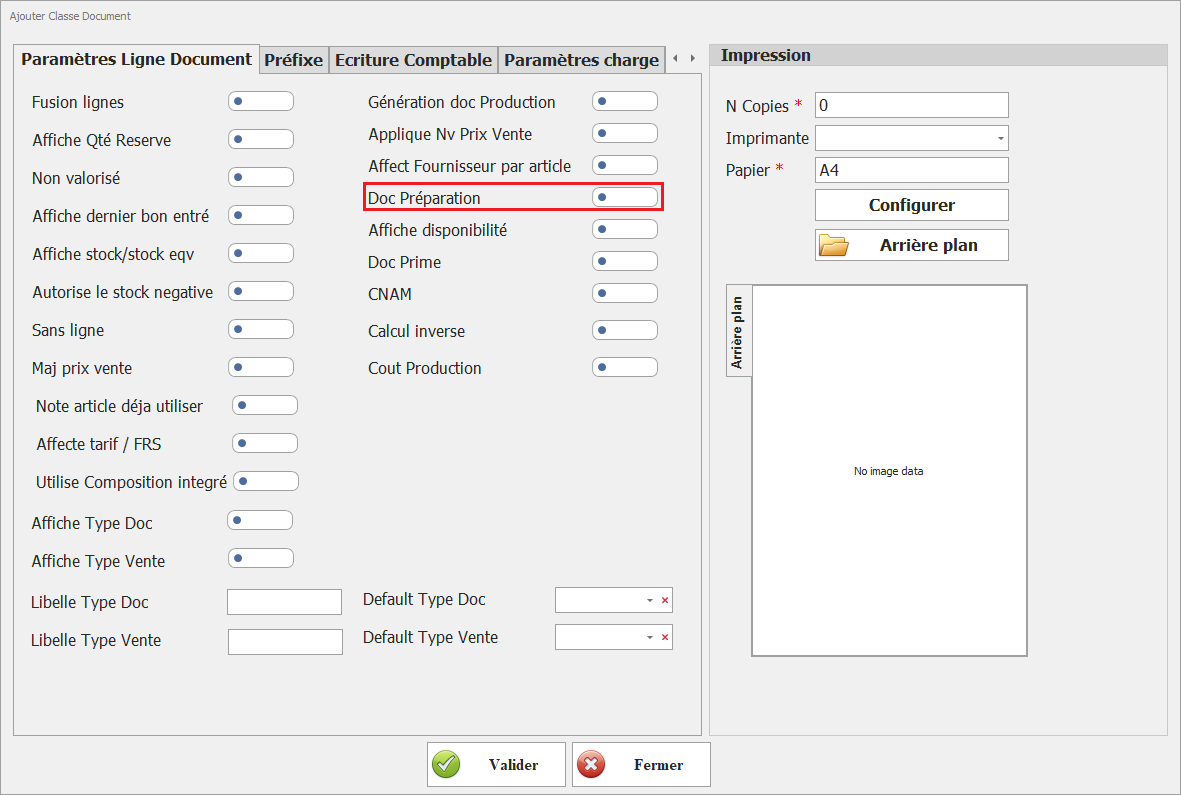Expand the Default Type Doc dropdown
Screen dimensions: 1181x795
[x=649, y=600]
